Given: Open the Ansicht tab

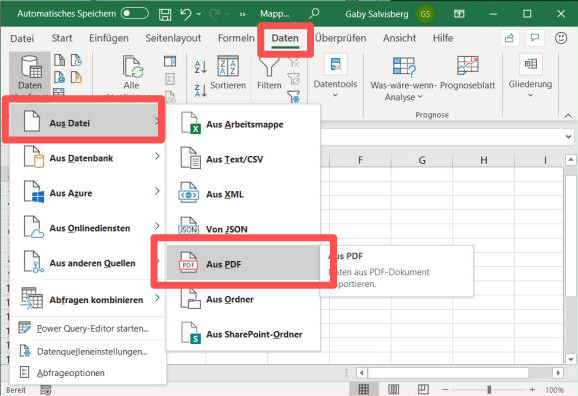Looking at the screenshot, I should pos(400,38).
